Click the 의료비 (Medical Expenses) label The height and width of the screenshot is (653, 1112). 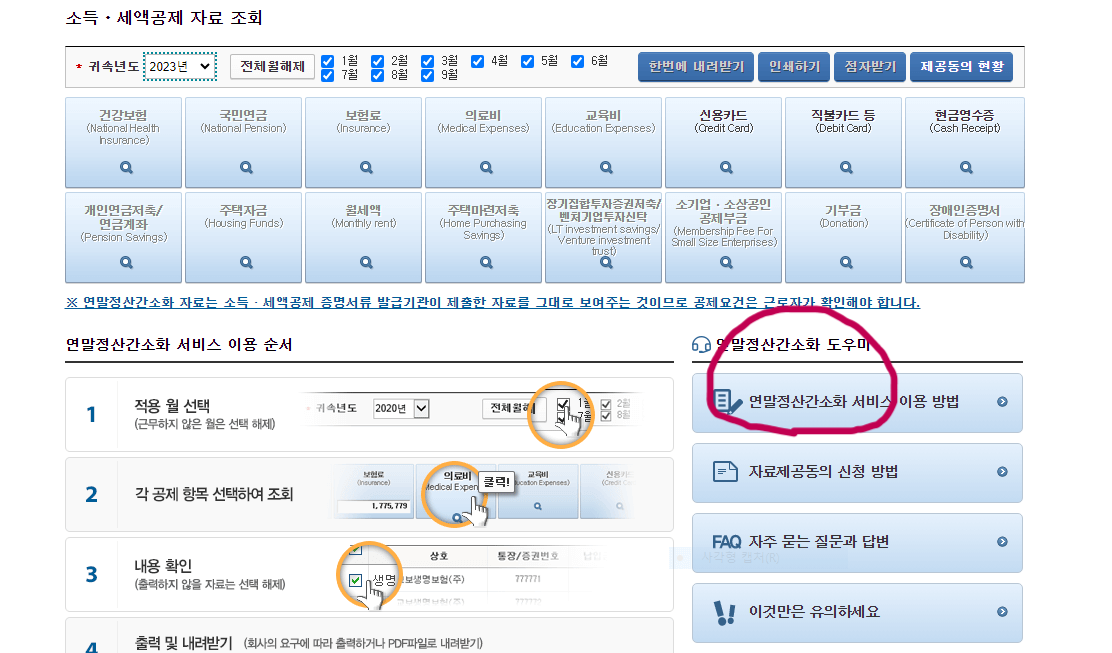coord(483,121)
